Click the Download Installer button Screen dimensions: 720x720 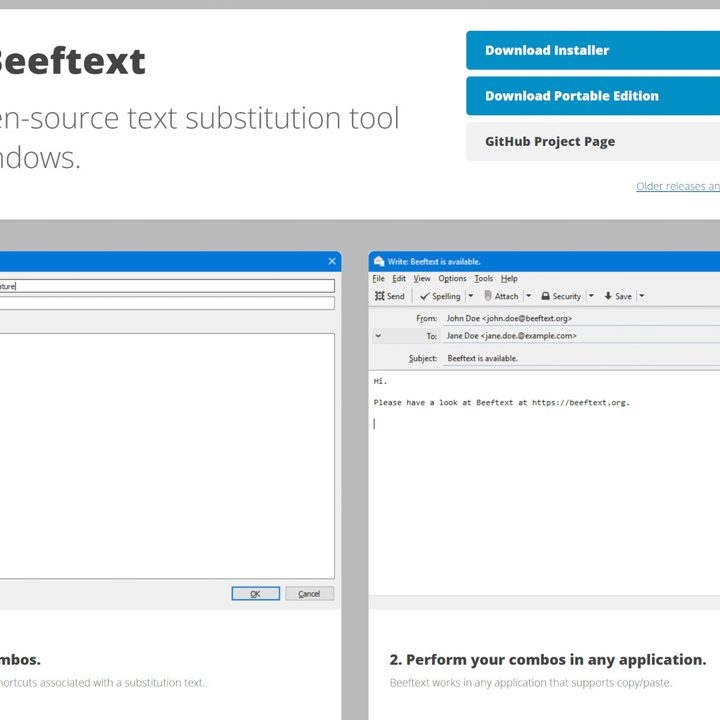click(x=593, y=51)
